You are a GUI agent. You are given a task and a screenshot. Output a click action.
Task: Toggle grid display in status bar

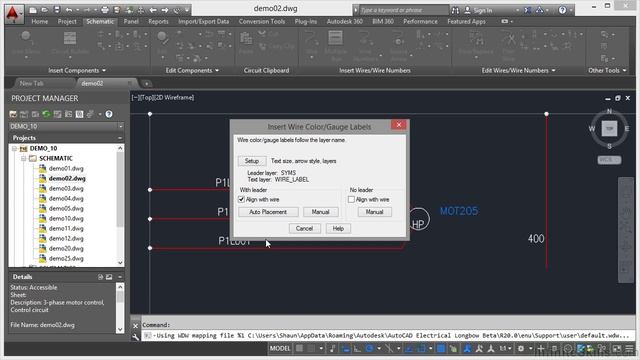(300, 349)
